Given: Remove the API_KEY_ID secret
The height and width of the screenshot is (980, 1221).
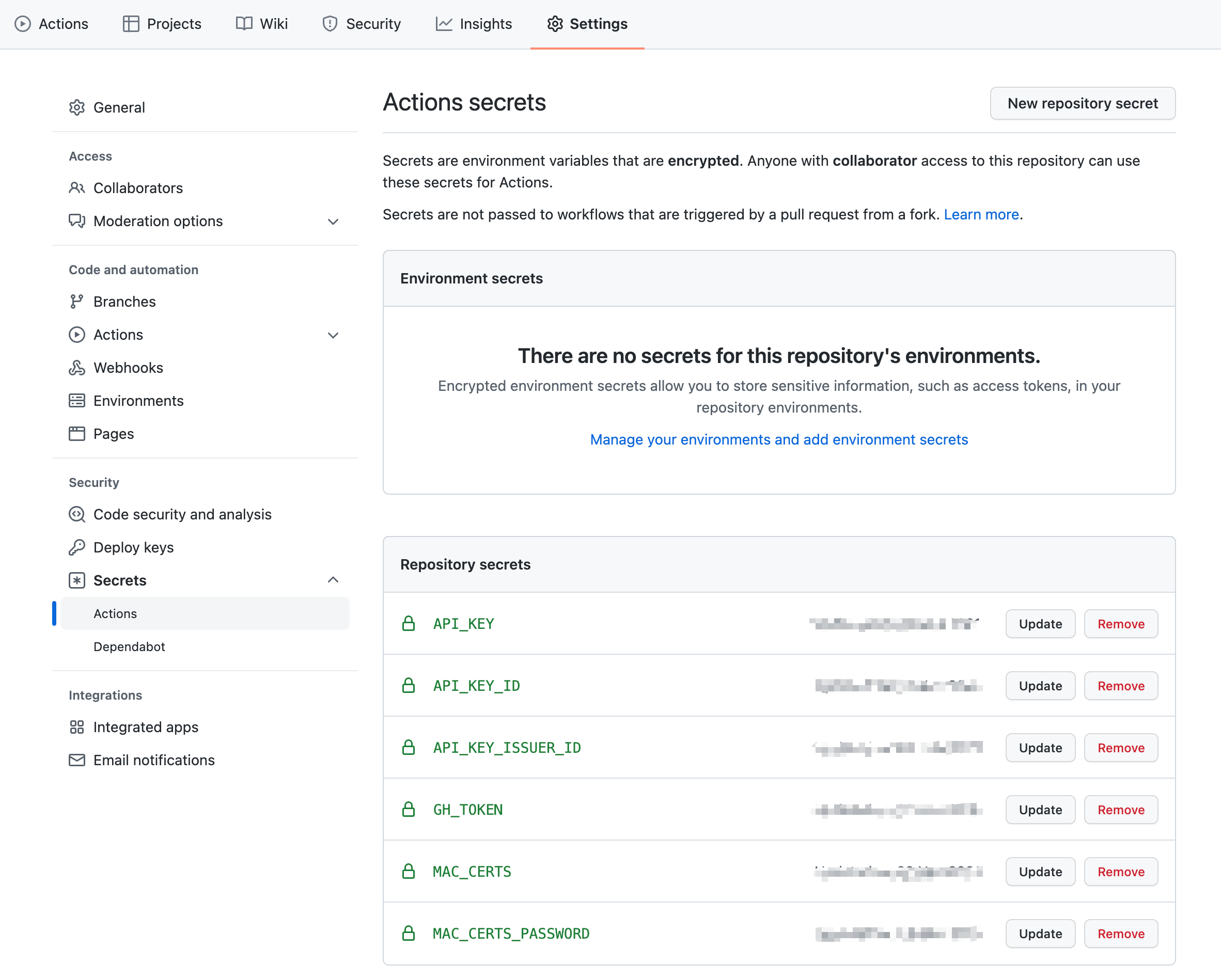Looking at the screenshot, I should [1121, 686].
